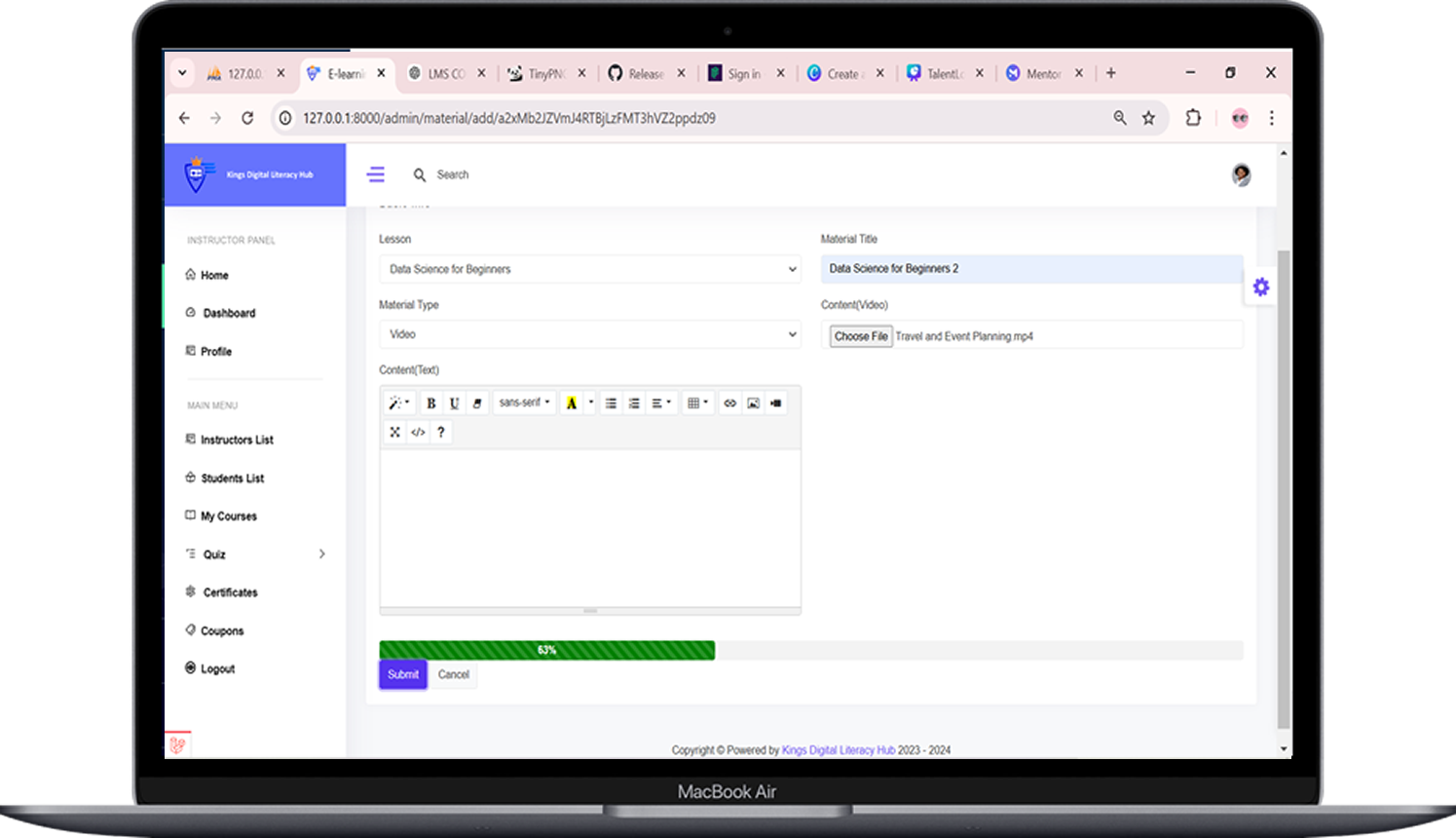Click the eraser remove-formatting icon
Screen dimensions: 1456x838
click(477, 403)
